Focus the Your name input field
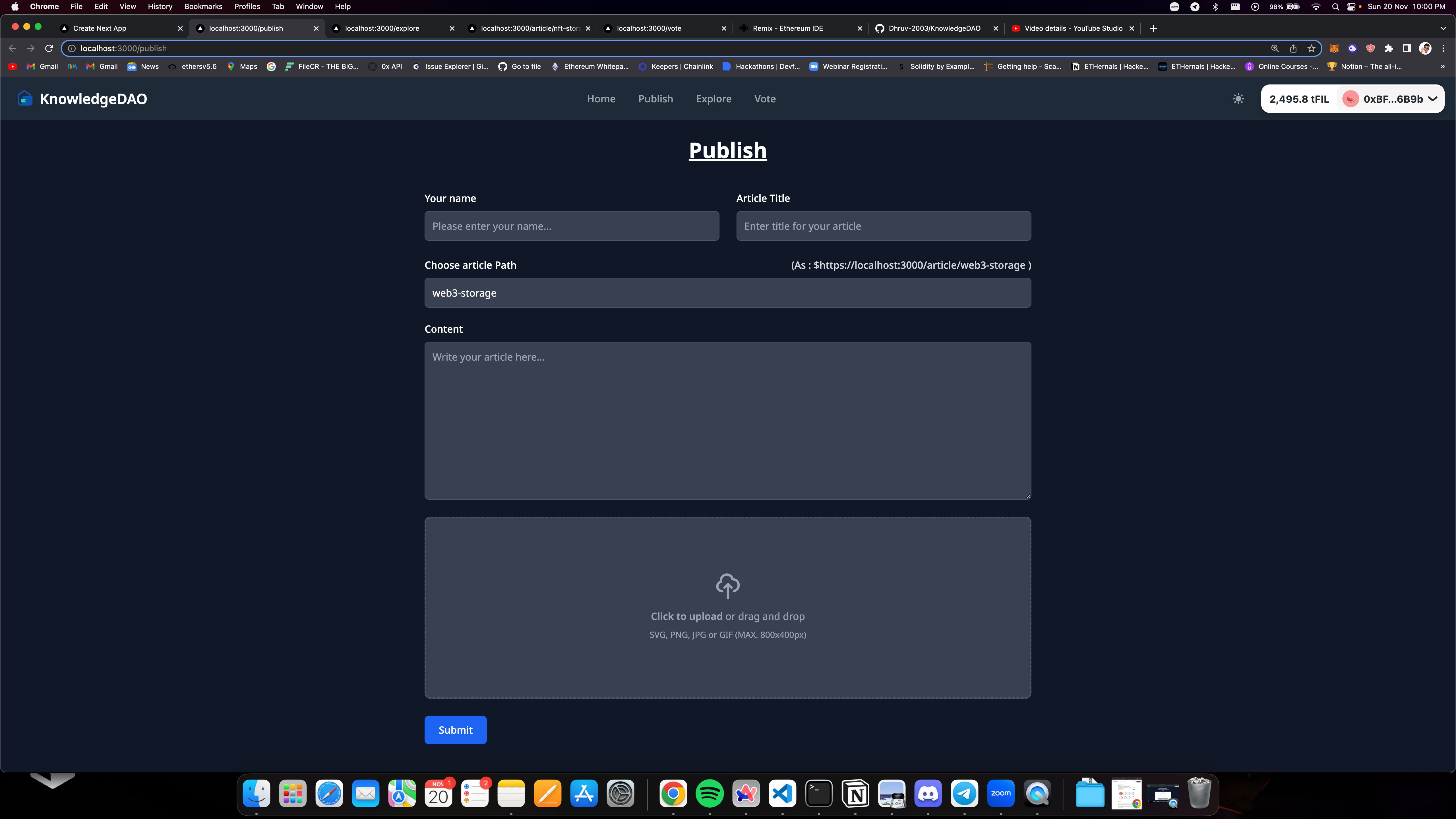This screenshot has width=1456, height=819. pyautogui.click(x=571, y=226)
